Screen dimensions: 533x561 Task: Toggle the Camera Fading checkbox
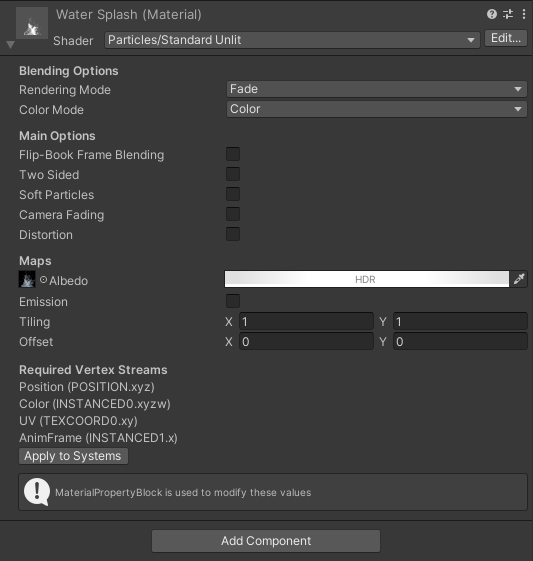233,214
